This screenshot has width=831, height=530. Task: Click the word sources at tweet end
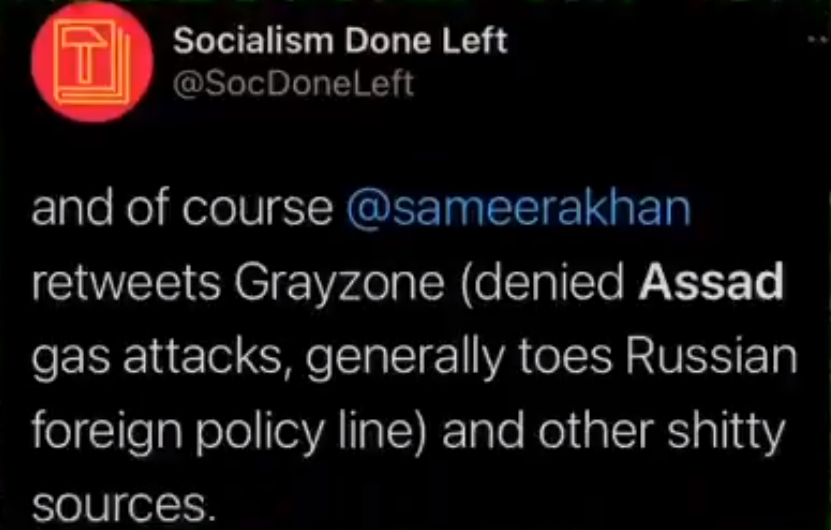pos(123,506)
